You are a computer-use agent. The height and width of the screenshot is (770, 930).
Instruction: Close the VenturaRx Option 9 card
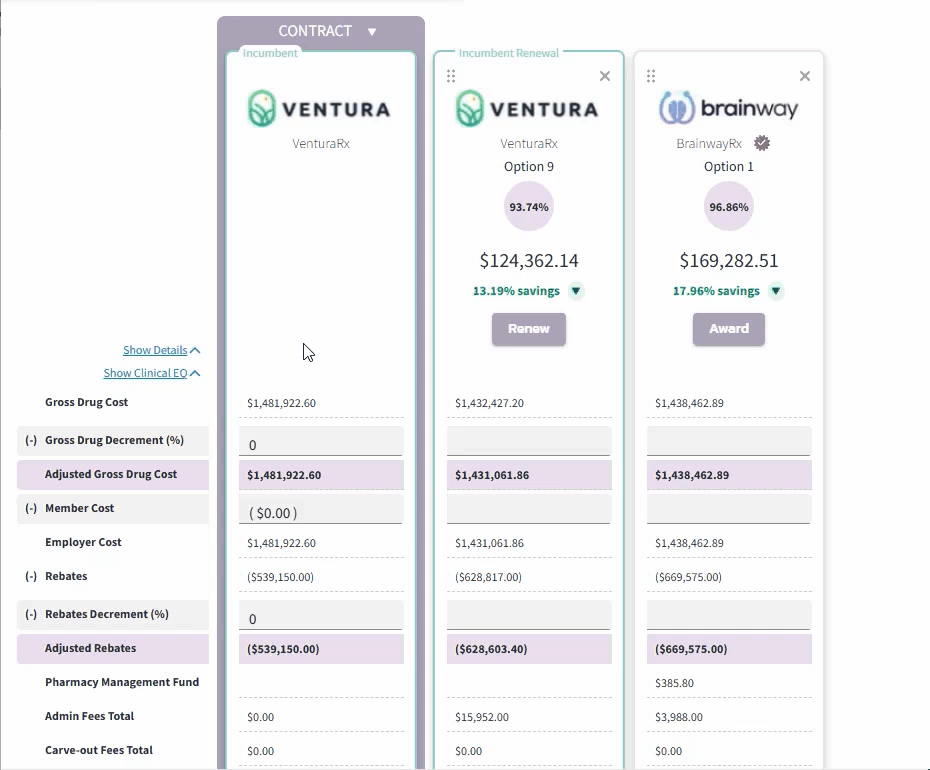click(x=604, y=76)
